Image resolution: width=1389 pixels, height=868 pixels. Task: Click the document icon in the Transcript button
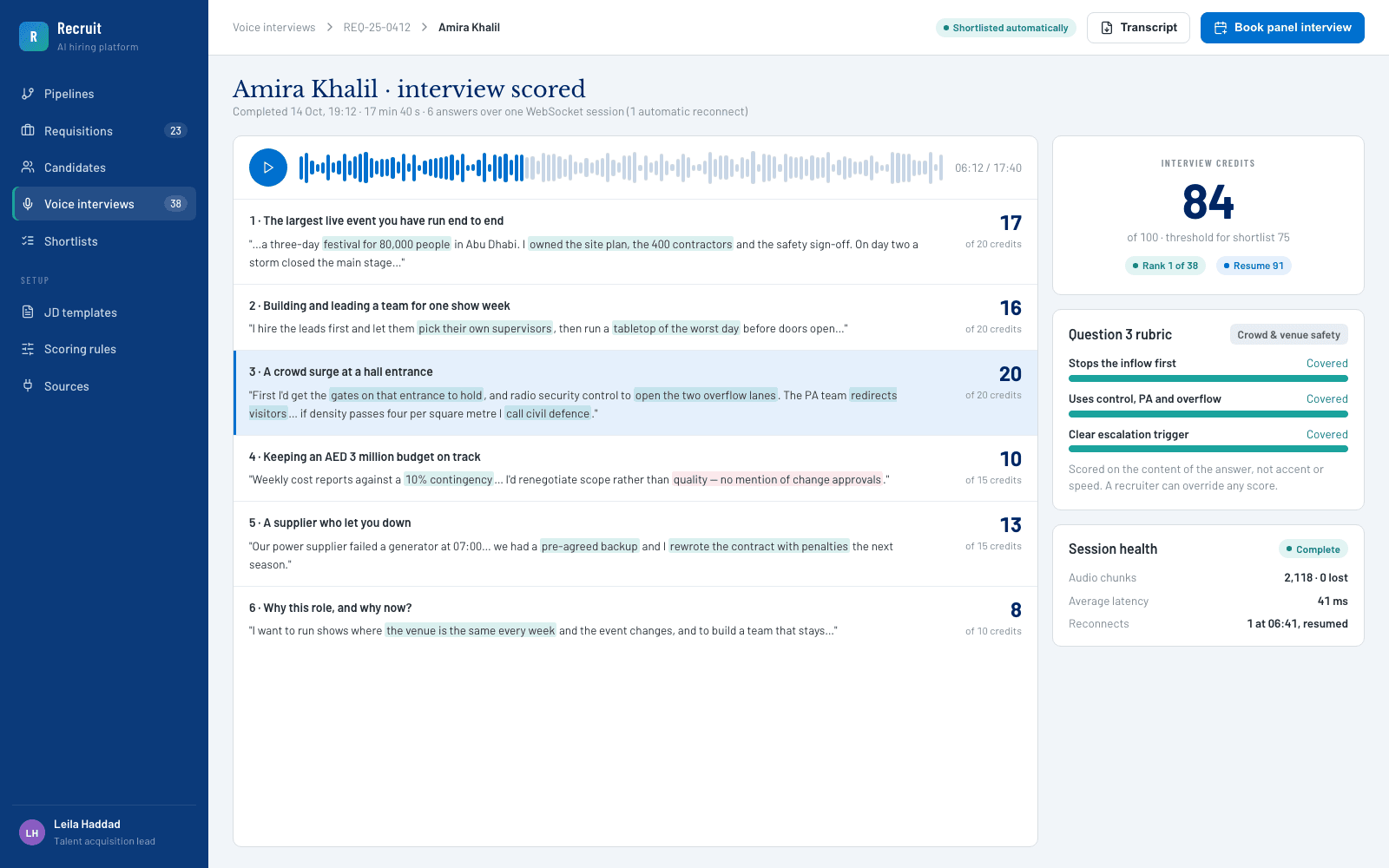click(1107, 28)
